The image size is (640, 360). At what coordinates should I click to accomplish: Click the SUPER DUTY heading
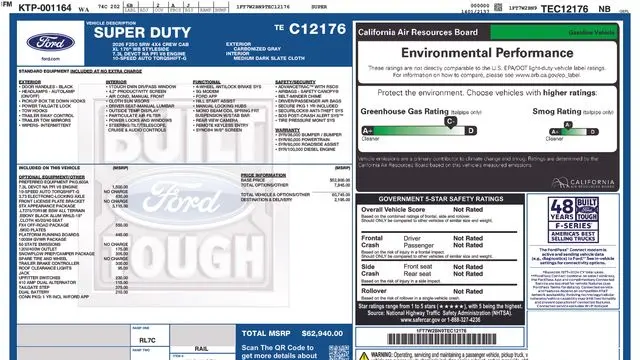[x=142, y=33]
